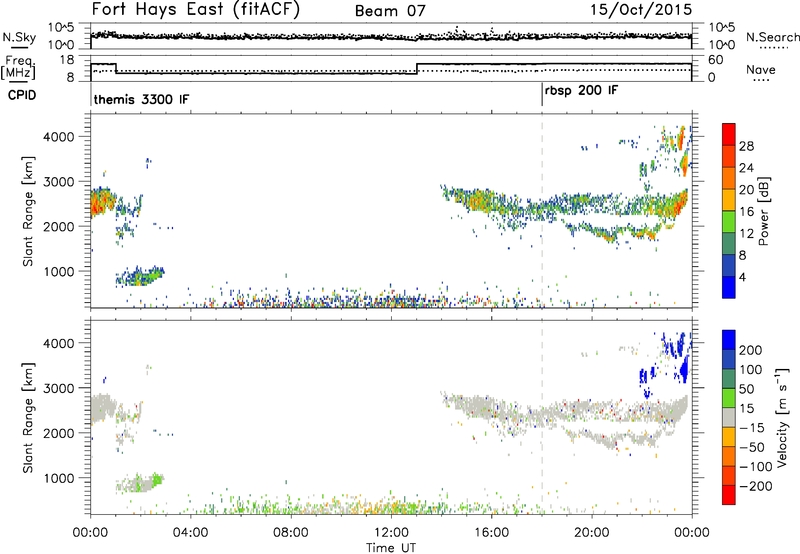Click the '04:00' time tick label
The height and width of the screenshot is (554, 800).
[191, 533]
